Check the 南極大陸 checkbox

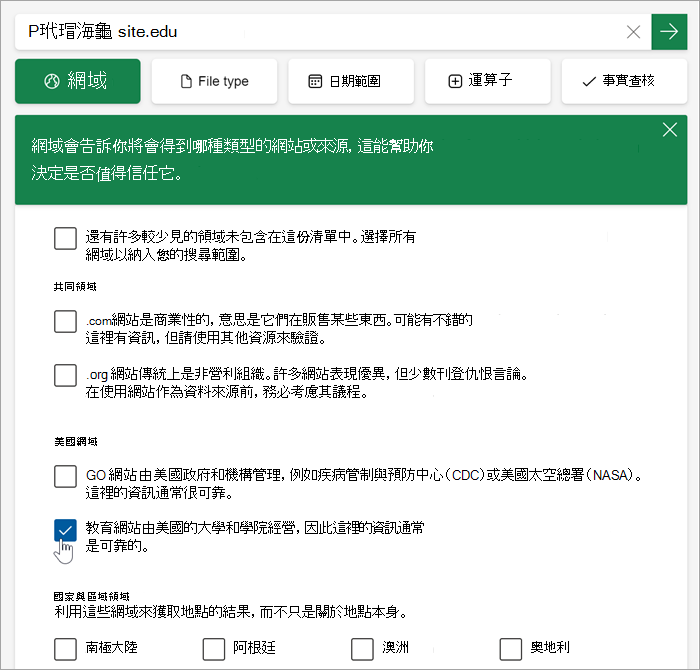click(65, 649)
